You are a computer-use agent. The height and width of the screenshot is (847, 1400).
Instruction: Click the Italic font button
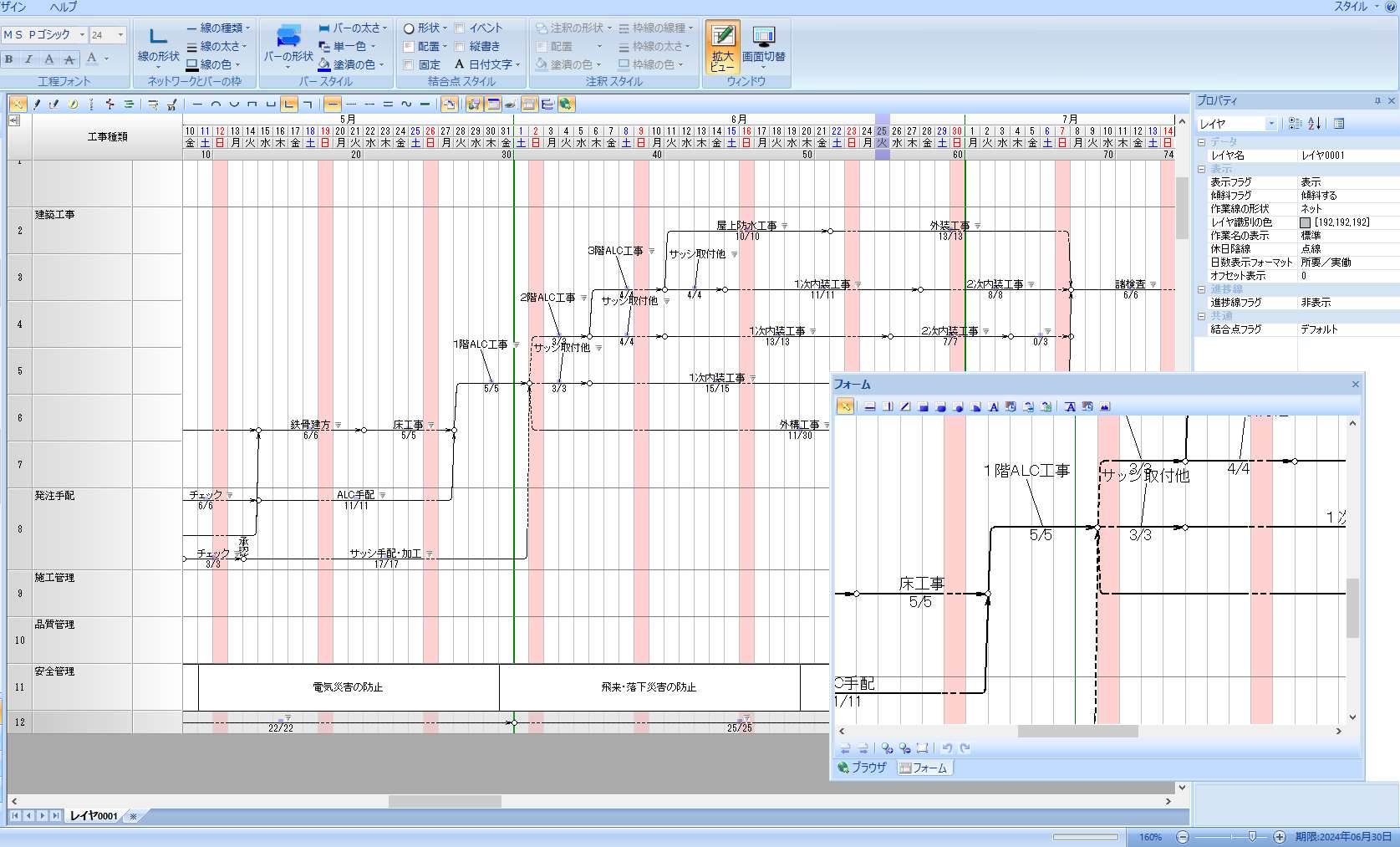pos(28,59)
